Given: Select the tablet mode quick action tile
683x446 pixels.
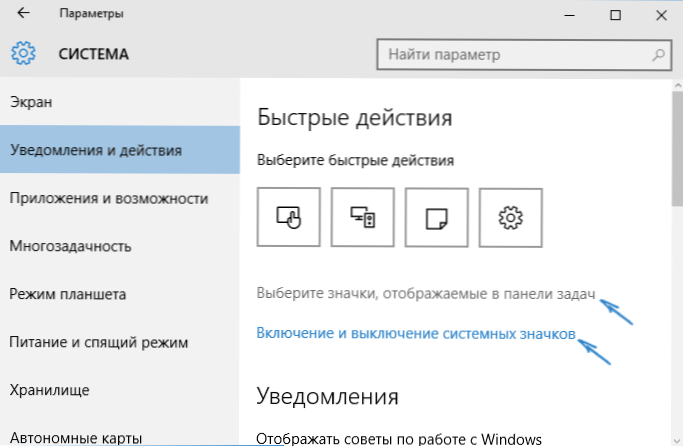Looking at the screenshot, I should (289, 217).
